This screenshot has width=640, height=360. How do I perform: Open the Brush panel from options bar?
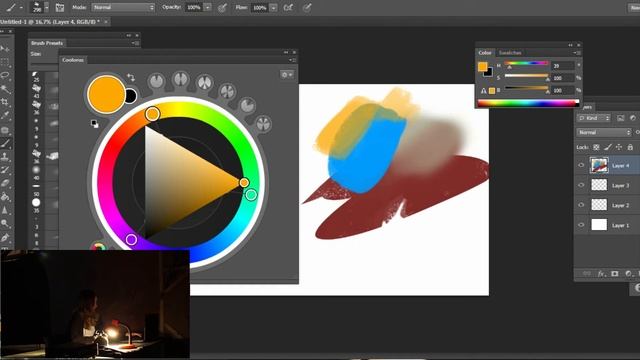coord(60,7)
